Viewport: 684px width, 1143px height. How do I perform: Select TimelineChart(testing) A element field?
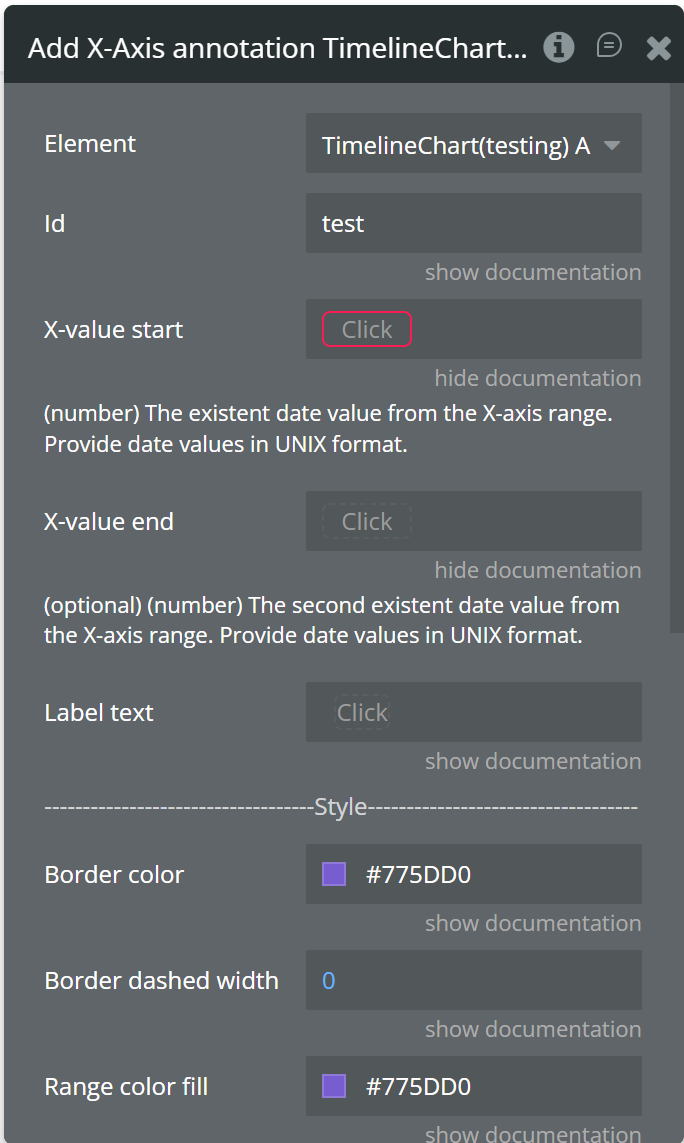click(x=456, y=146)
